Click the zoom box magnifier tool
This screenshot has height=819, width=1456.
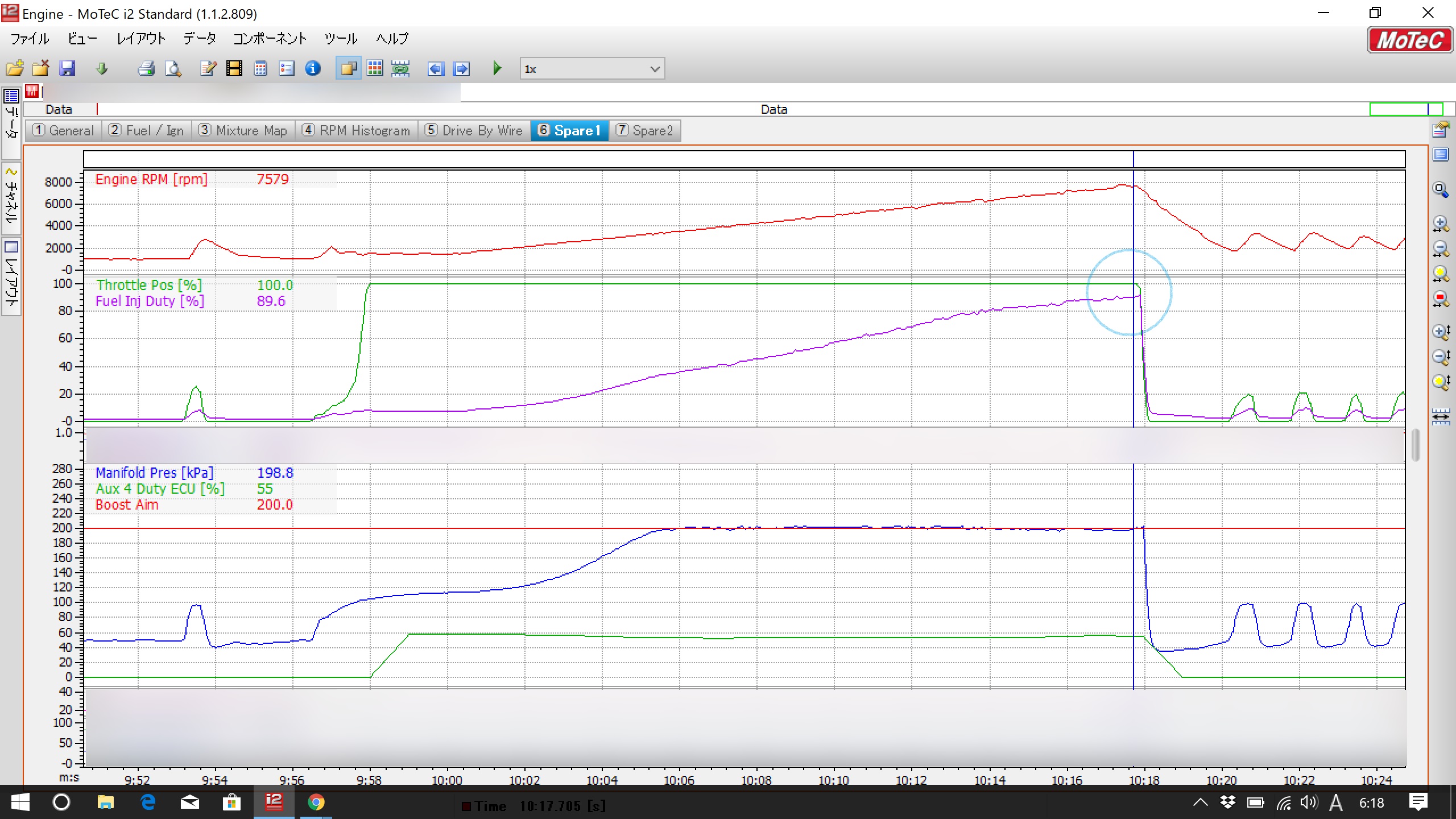coord(1440,189)
